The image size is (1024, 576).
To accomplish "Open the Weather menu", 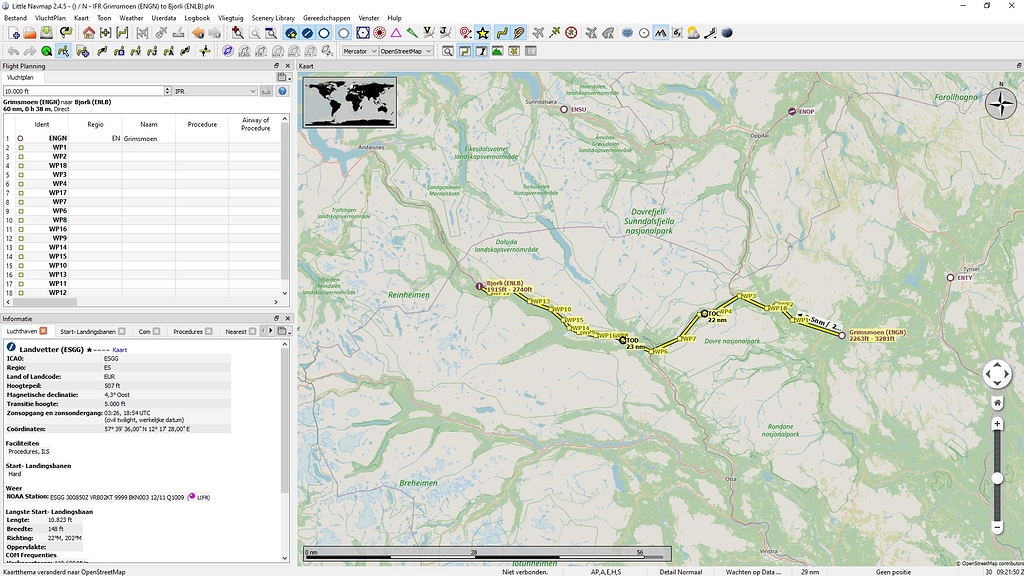I will coord(130,17).
